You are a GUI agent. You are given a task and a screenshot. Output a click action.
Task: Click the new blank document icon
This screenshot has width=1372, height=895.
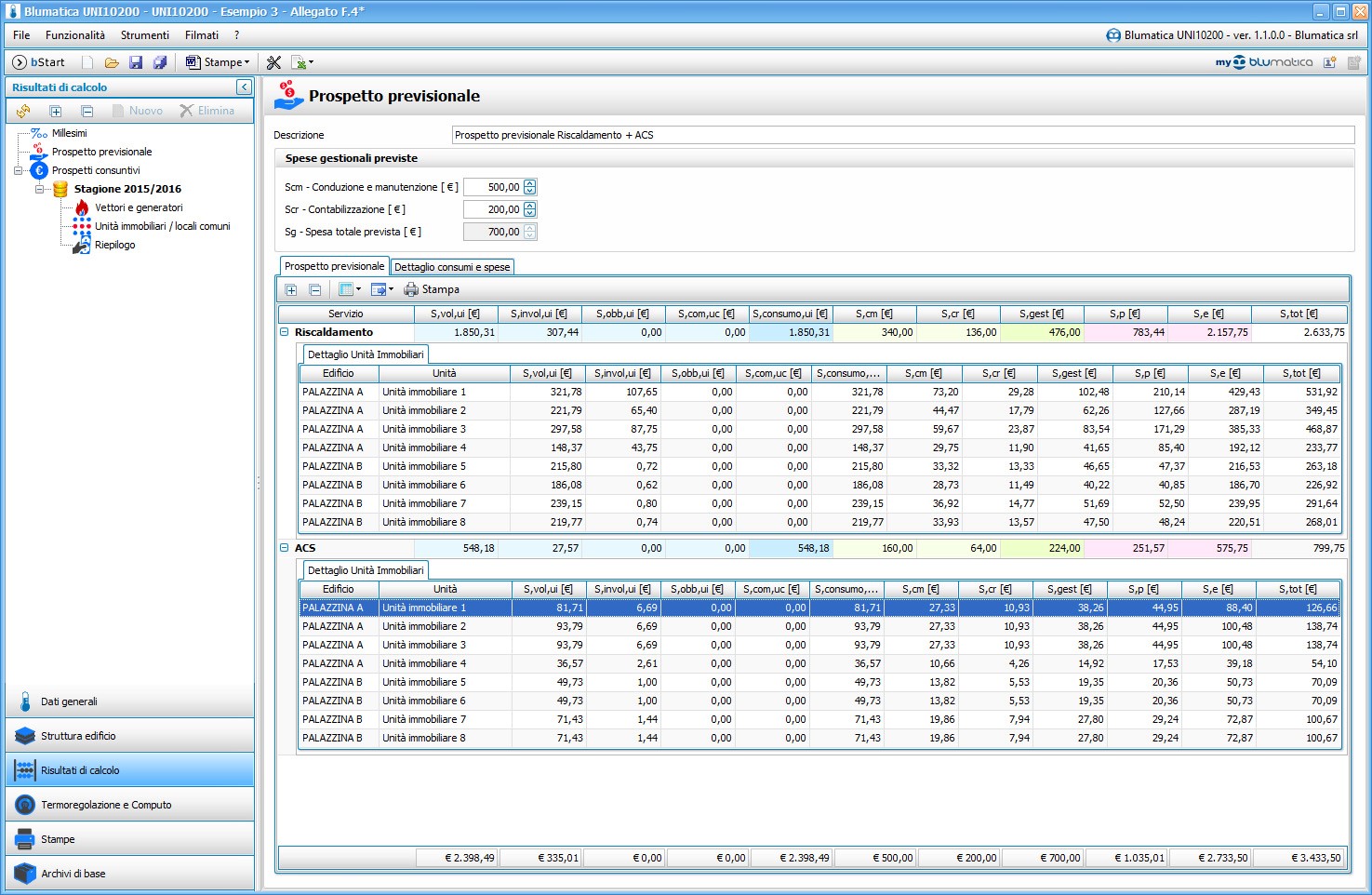(87, 62)
